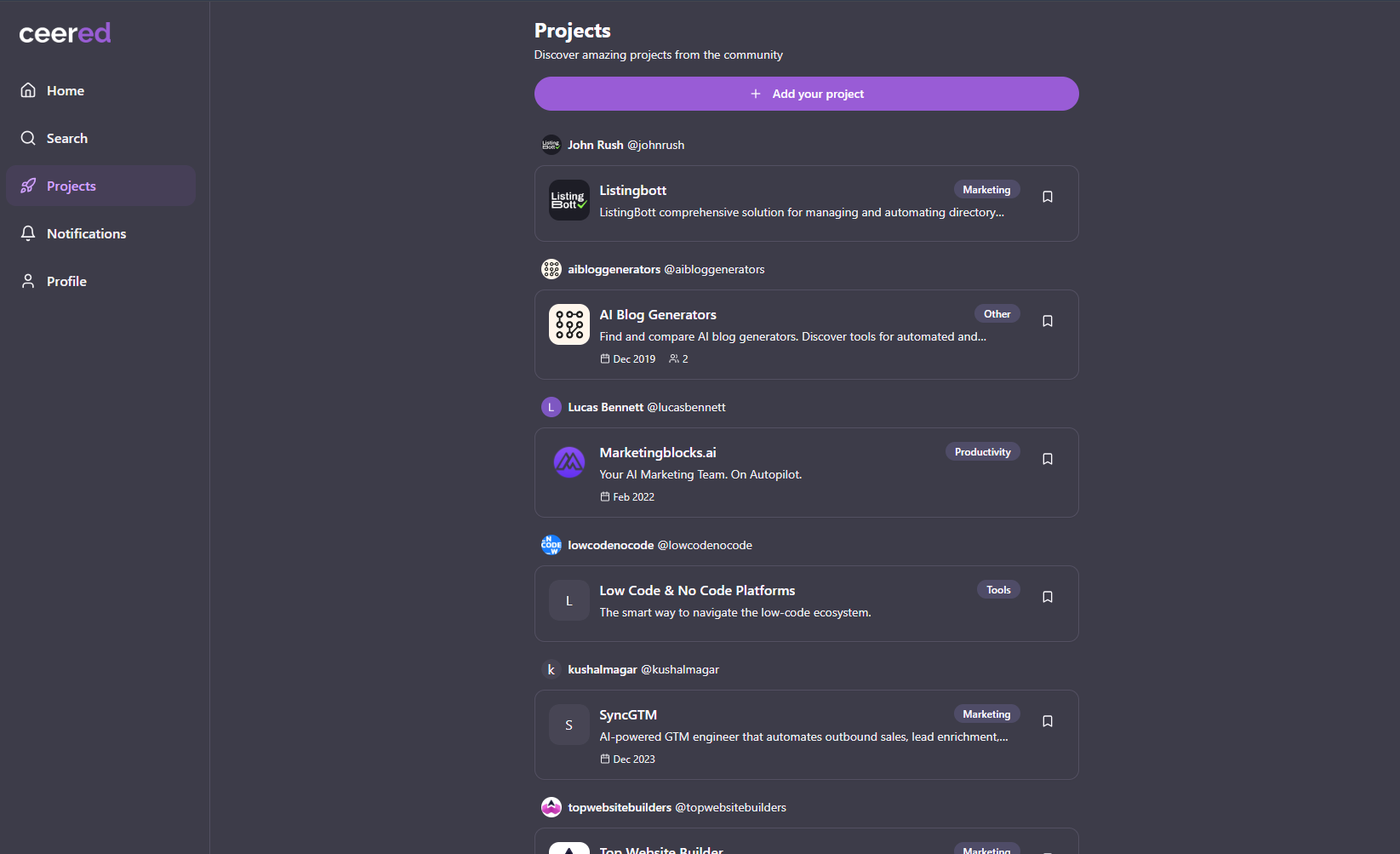Click John Rush's avatar picture
Image resolution: width=1400 pixels, height=854 pixels.
551,144
